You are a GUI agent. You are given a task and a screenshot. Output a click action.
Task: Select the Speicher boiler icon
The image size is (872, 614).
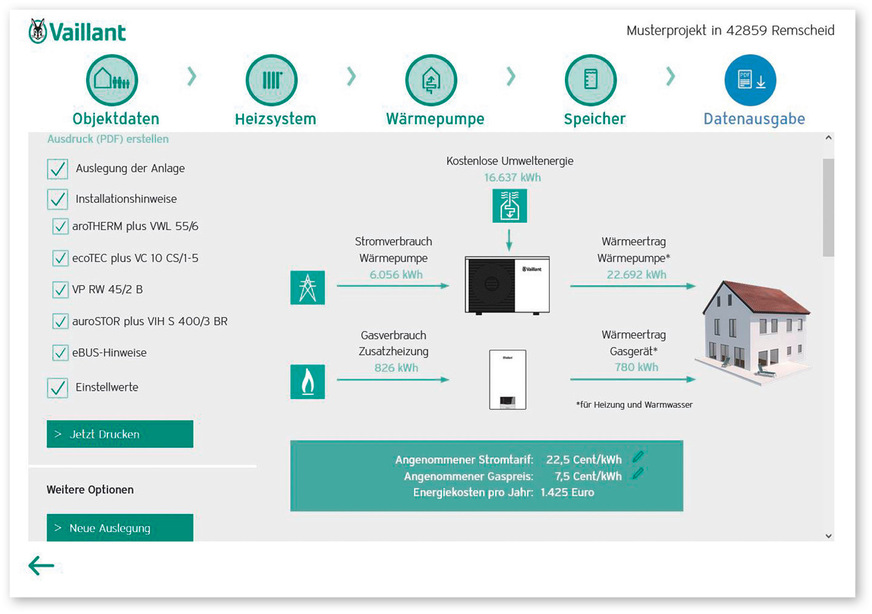592,79
